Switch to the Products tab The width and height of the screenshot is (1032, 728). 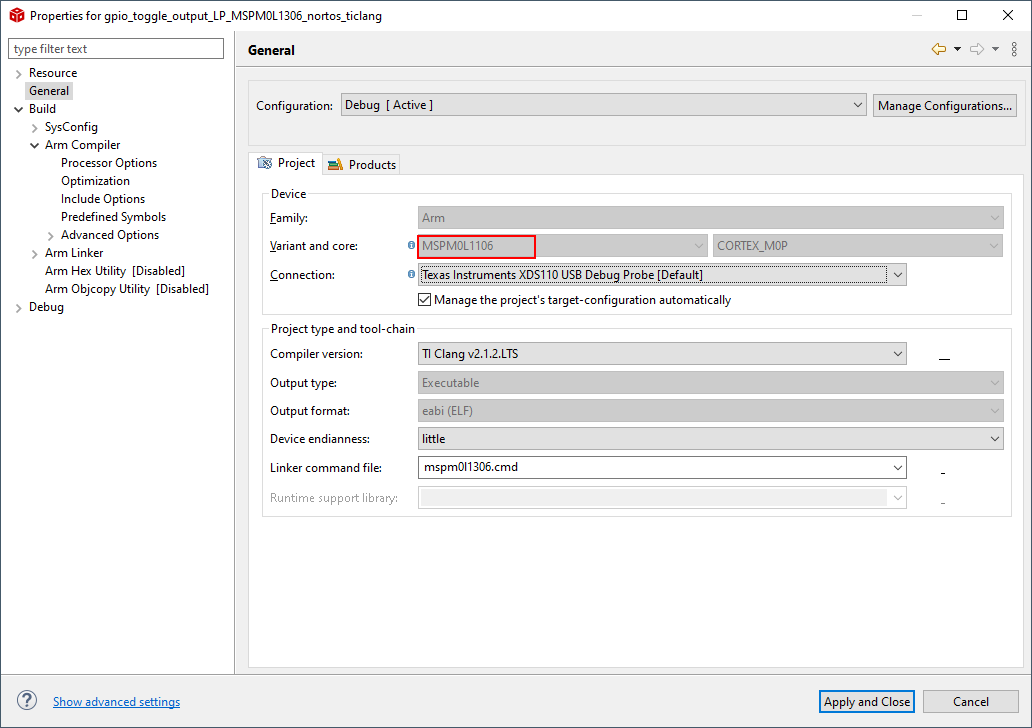(362, 164)
